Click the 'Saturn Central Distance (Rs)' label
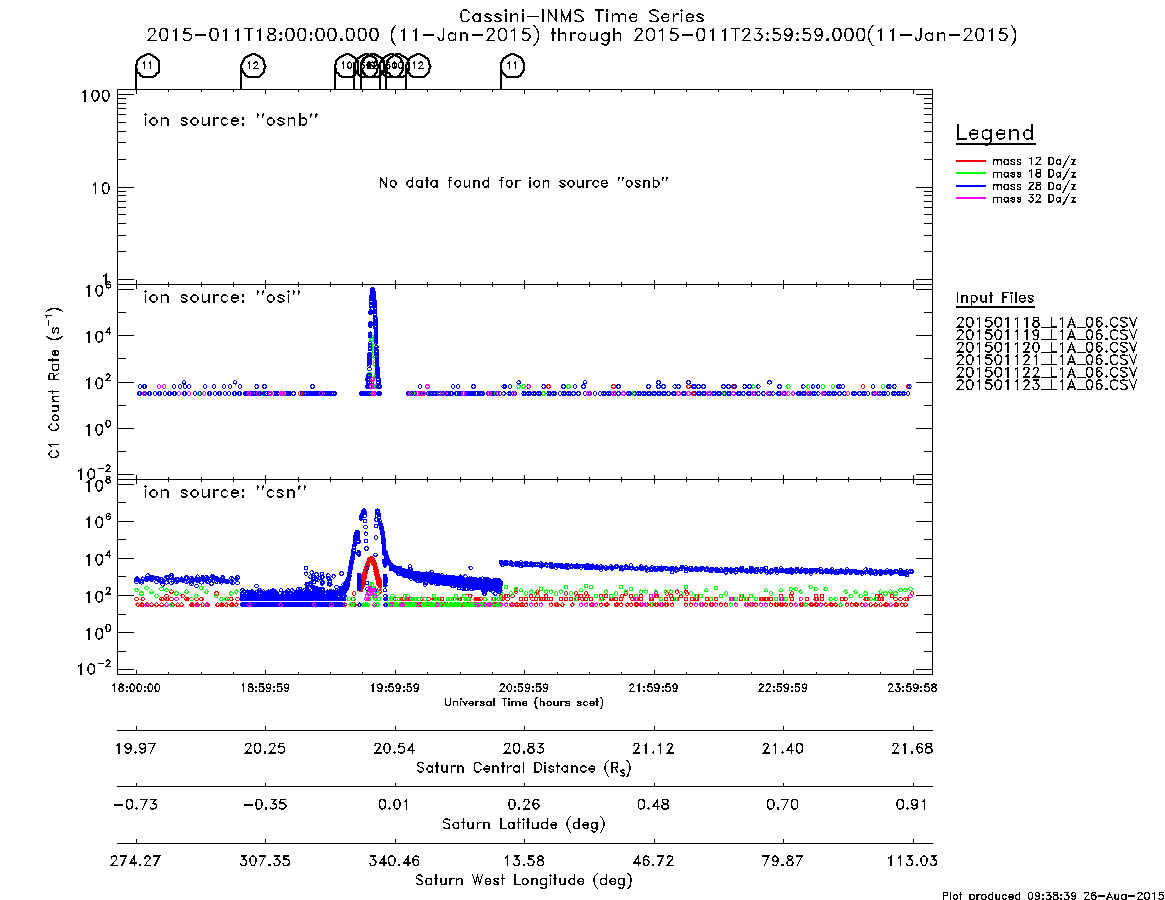This screenshot has height=900, width=1165. pos(524,768)
